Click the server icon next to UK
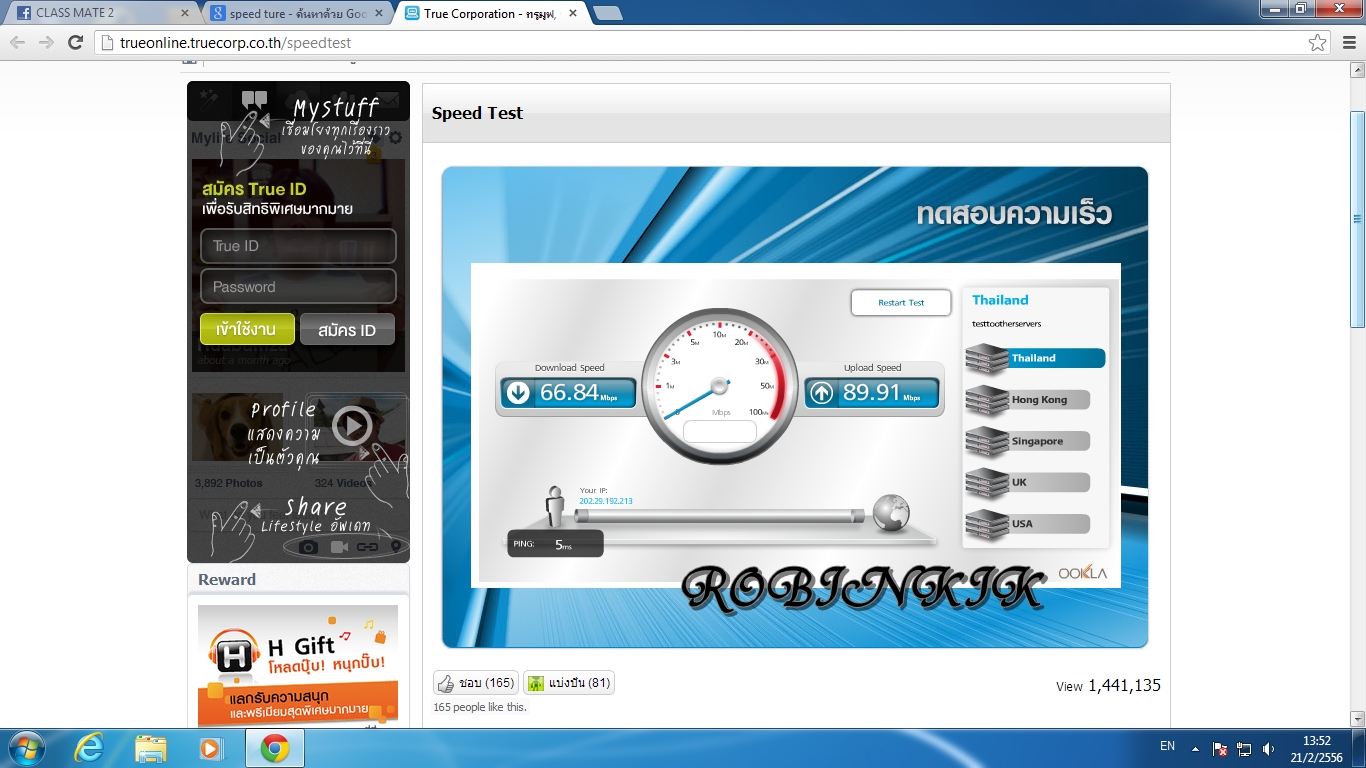1366x768 pixels. point(987,483)
